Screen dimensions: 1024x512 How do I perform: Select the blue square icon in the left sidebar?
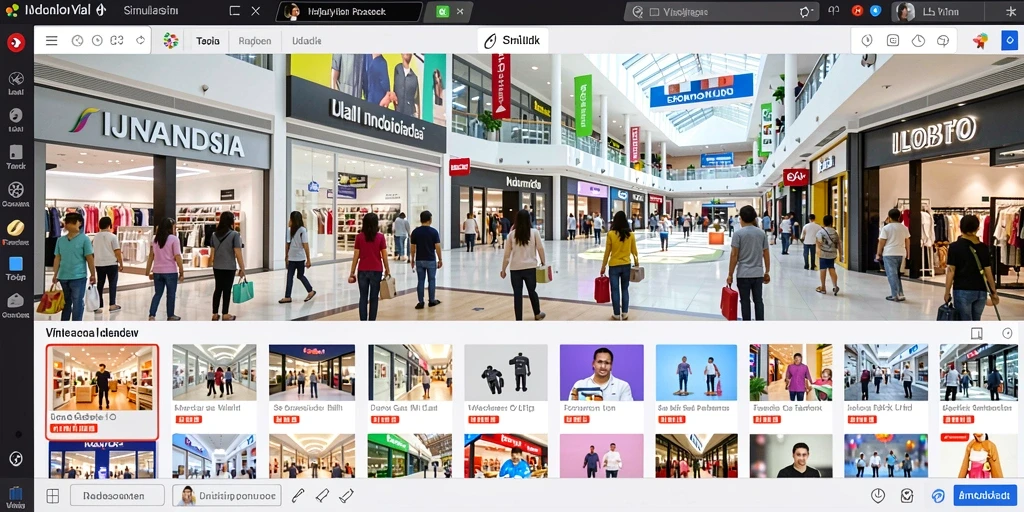point(16,264)
